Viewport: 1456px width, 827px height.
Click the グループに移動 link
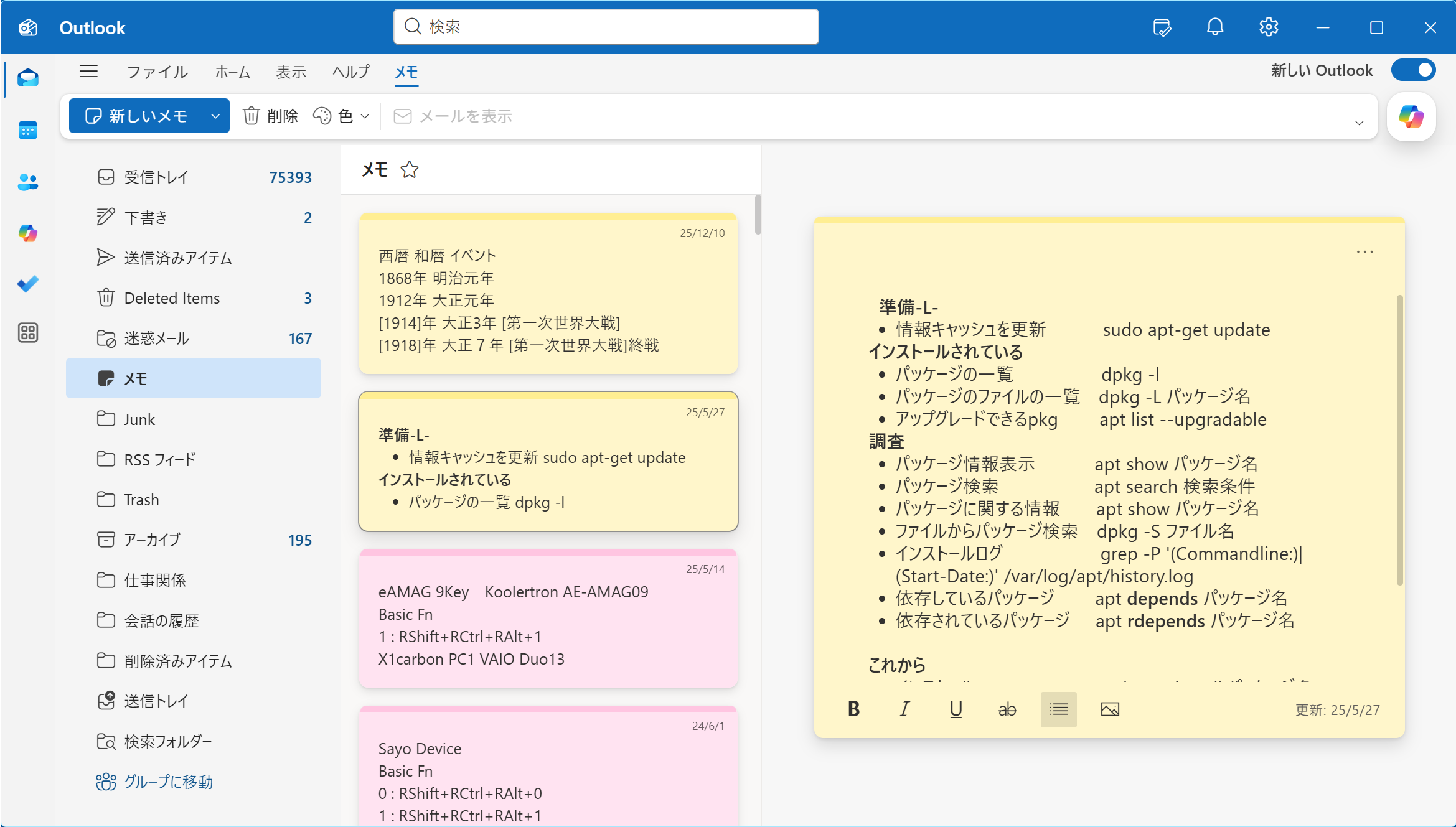tap(168, 782)
